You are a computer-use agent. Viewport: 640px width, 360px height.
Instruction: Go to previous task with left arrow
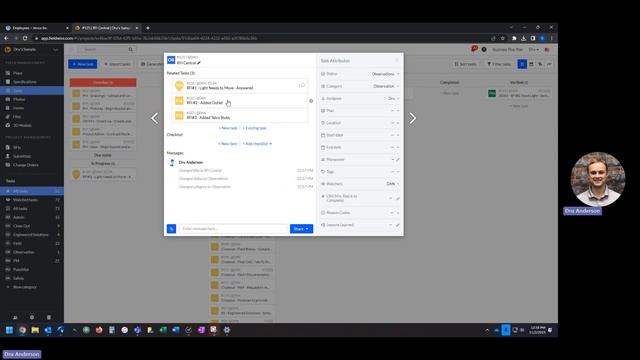pyautogui.click(x=155, y=118)
